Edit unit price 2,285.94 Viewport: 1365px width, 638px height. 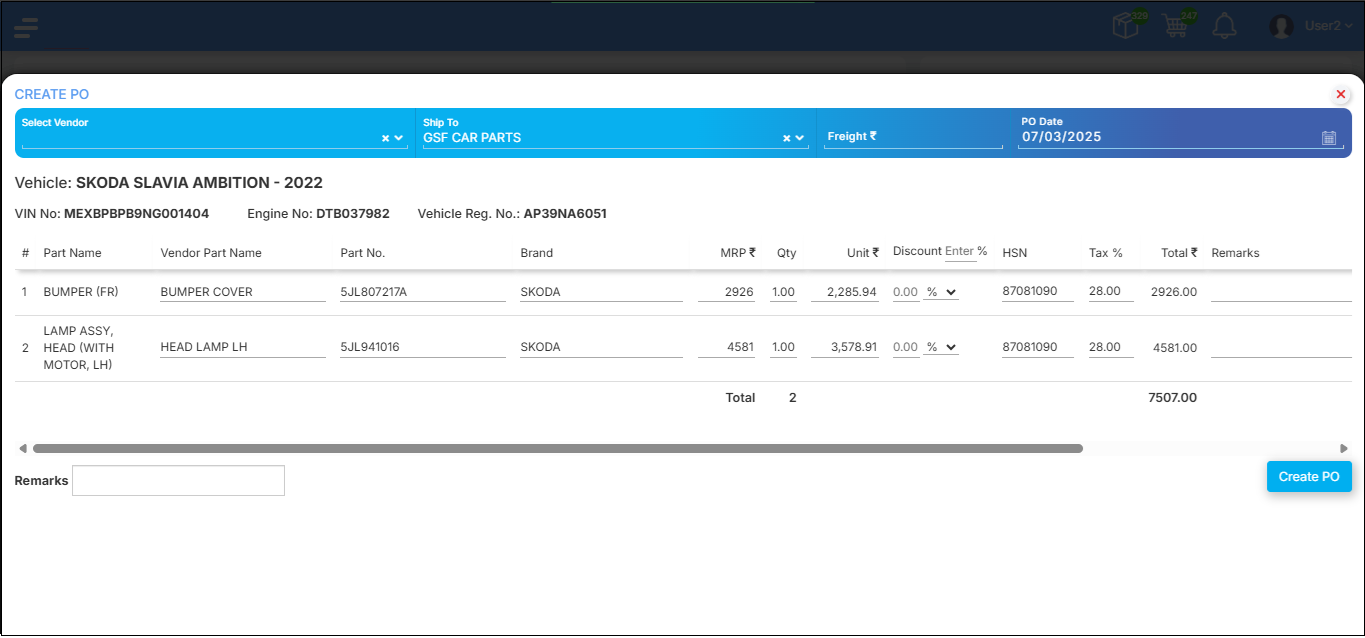[x=845, y=292]
